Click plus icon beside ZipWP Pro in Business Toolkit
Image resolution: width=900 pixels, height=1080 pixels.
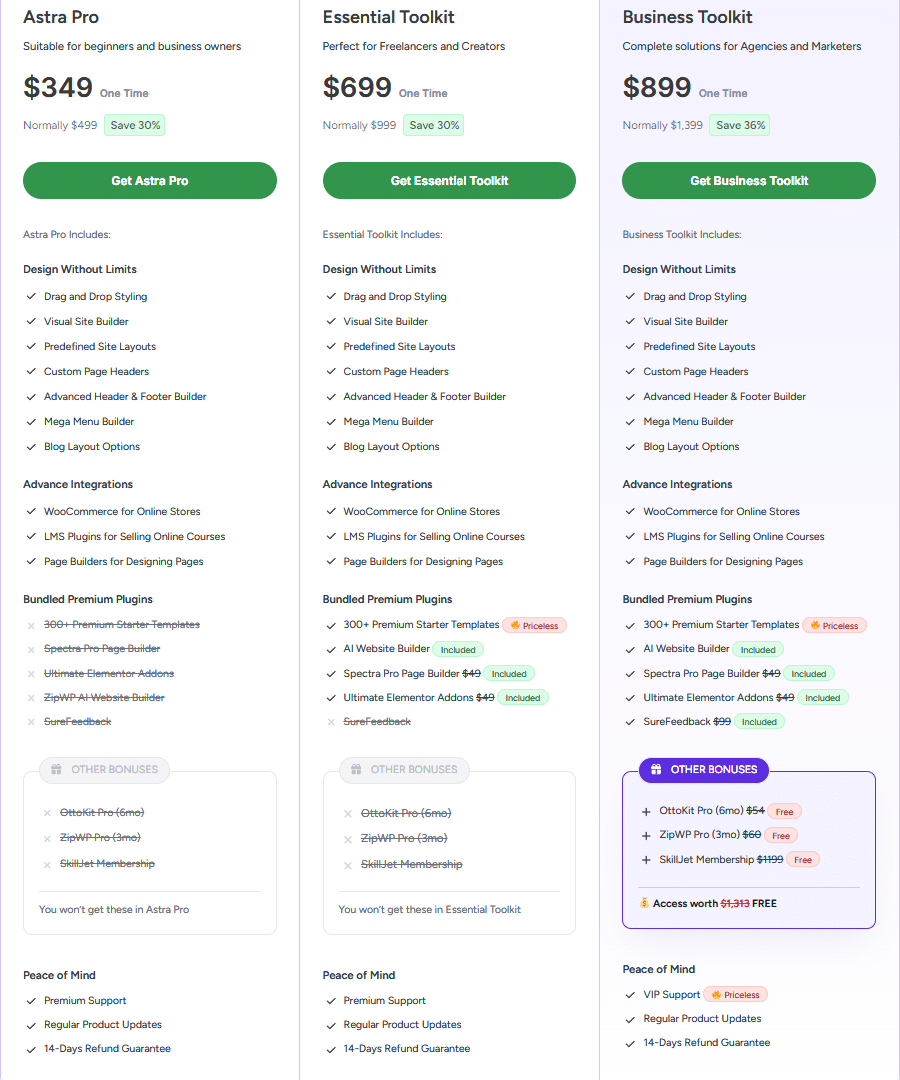coord(646,836)
